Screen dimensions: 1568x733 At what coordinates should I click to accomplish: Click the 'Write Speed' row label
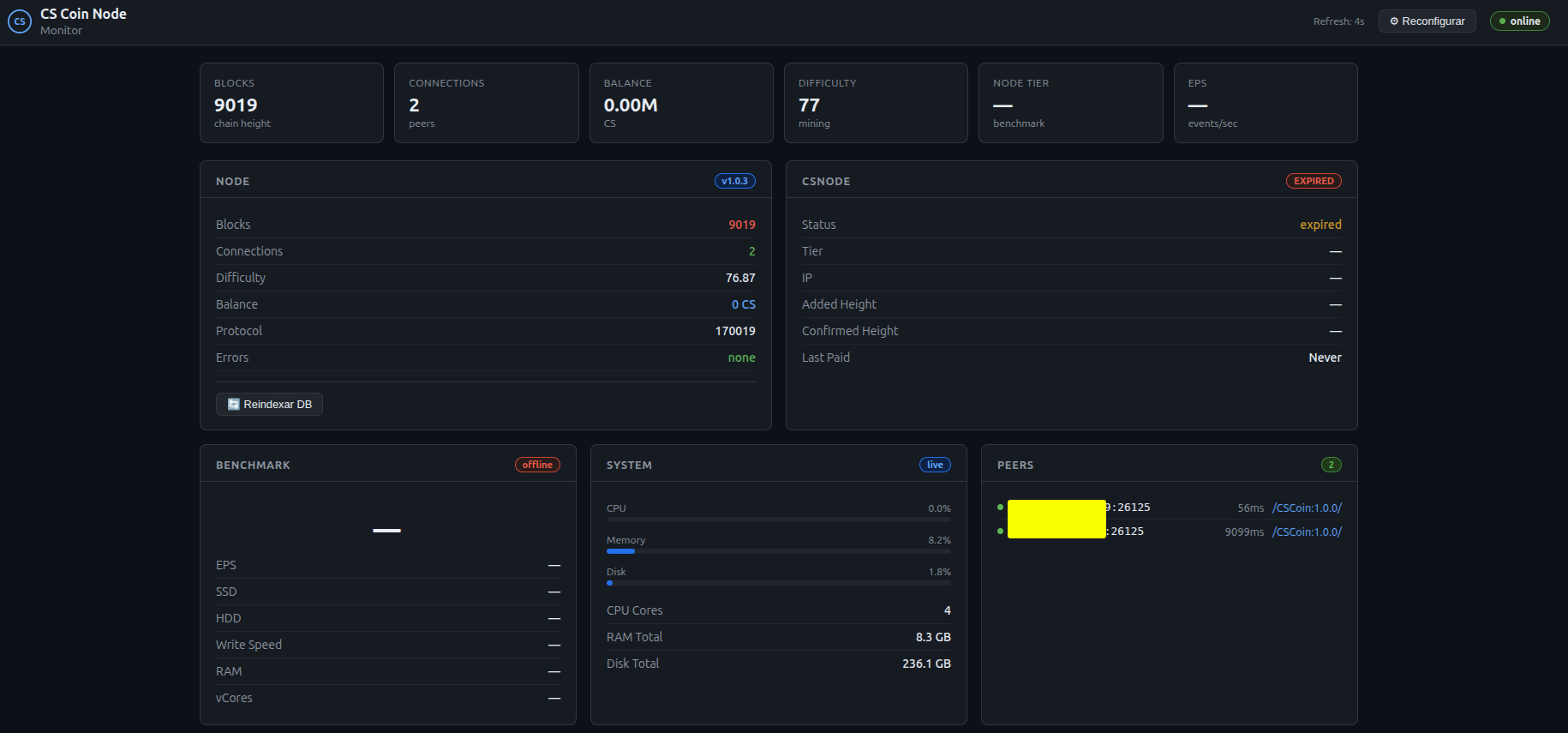click(x=248, y=645)
